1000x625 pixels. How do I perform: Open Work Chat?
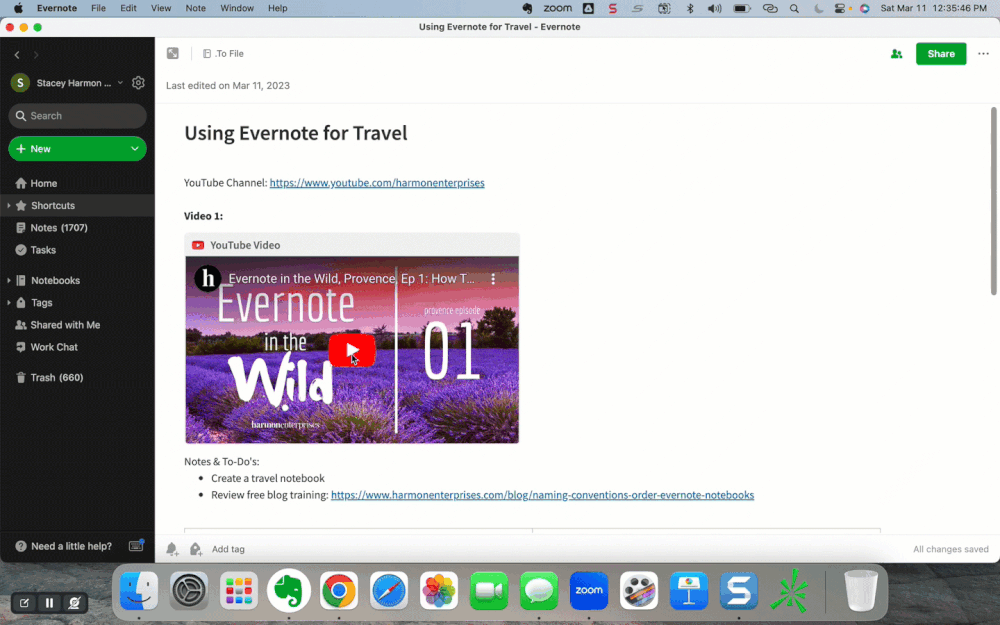[x=46, y=347]
